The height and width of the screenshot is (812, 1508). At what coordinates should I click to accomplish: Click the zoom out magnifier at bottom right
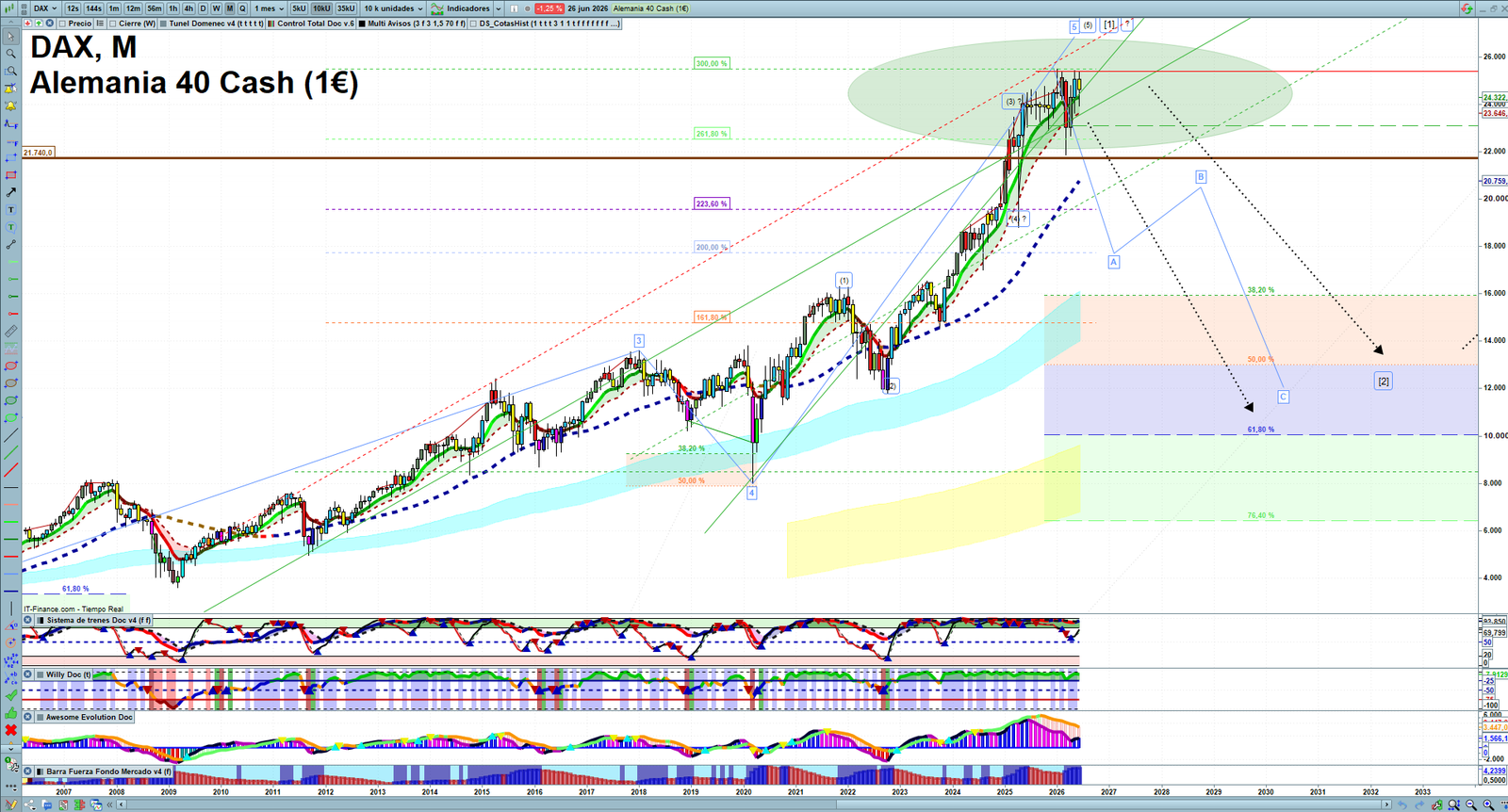1471,804
